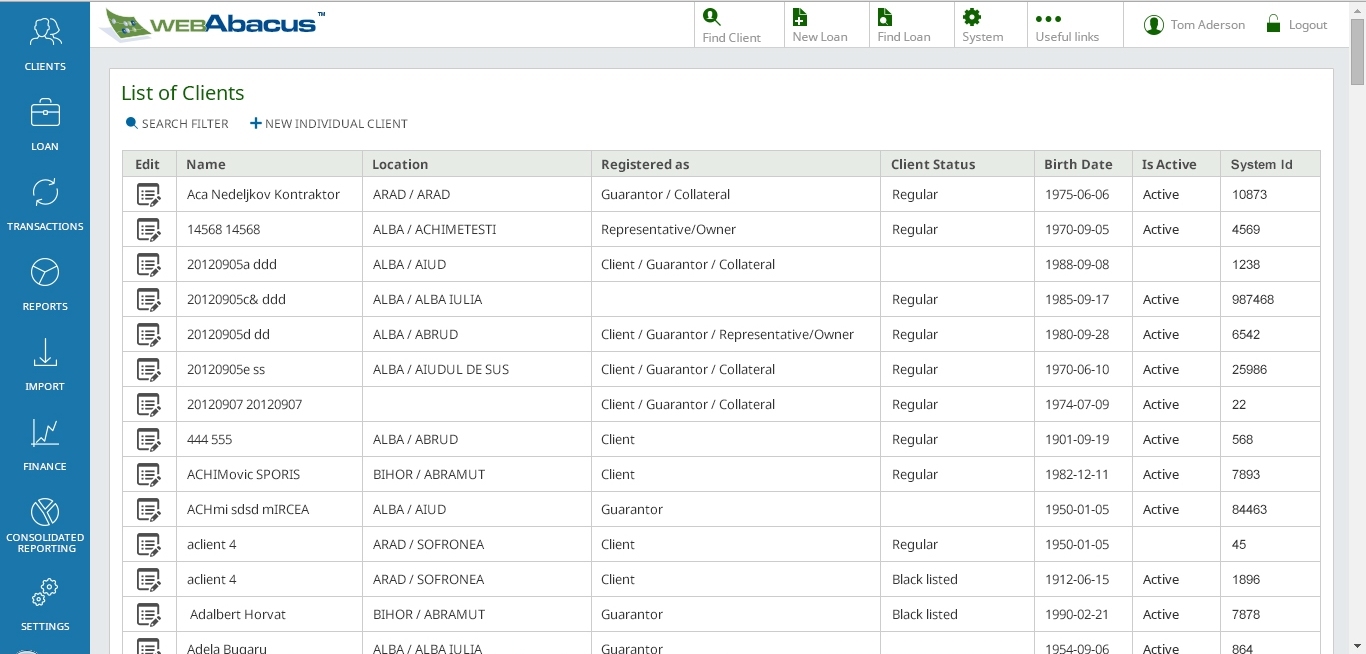Click the location ALBA / ACHIMETESTI
This screenshot has height=654, width=1366.
click(434, 229)
